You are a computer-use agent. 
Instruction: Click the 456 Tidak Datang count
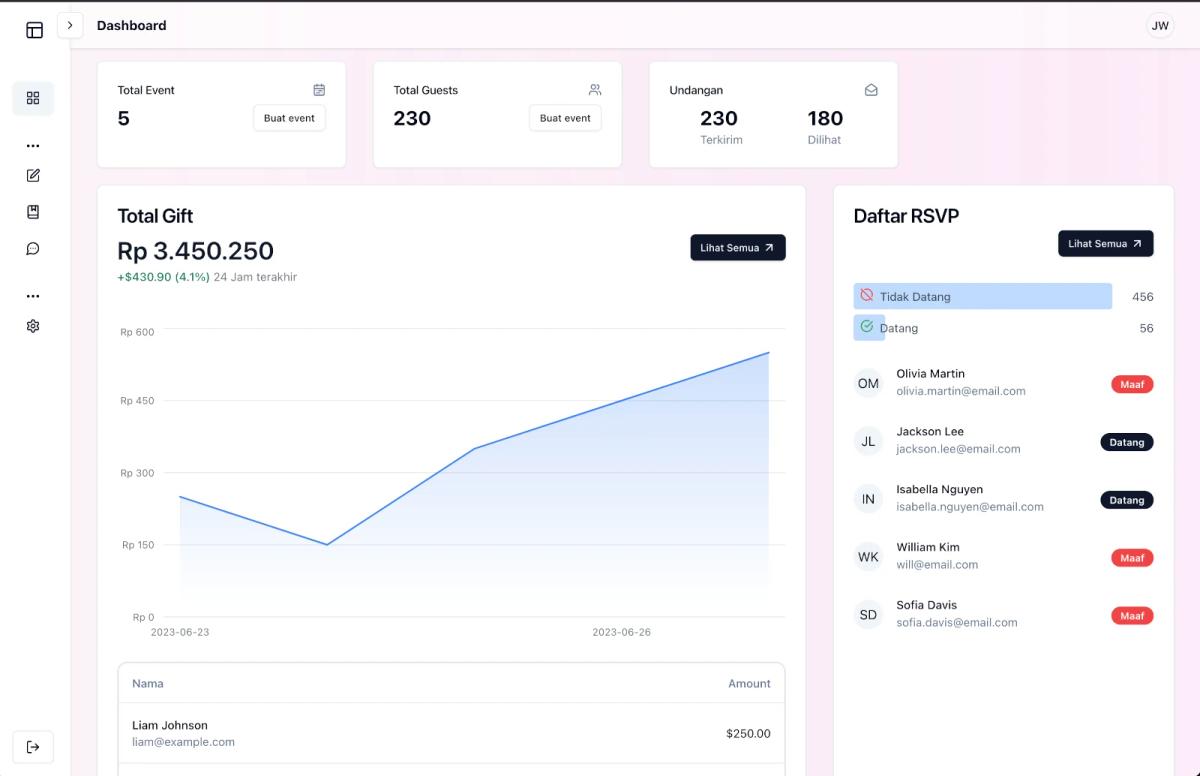tap(1142, 297)
